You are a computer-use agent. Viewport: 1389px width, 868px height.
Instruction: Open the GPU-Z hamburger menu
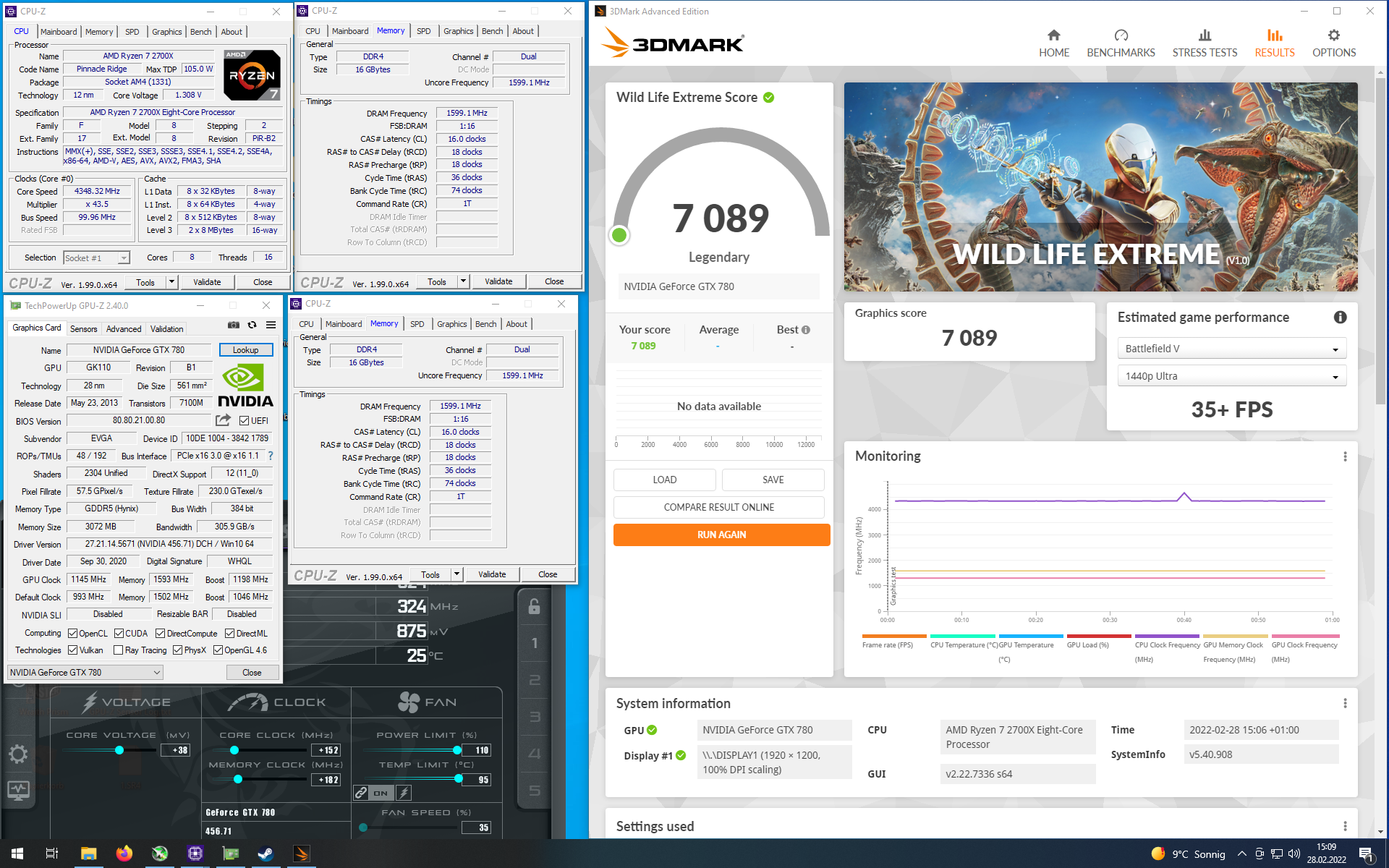click(x=271, y=325)
